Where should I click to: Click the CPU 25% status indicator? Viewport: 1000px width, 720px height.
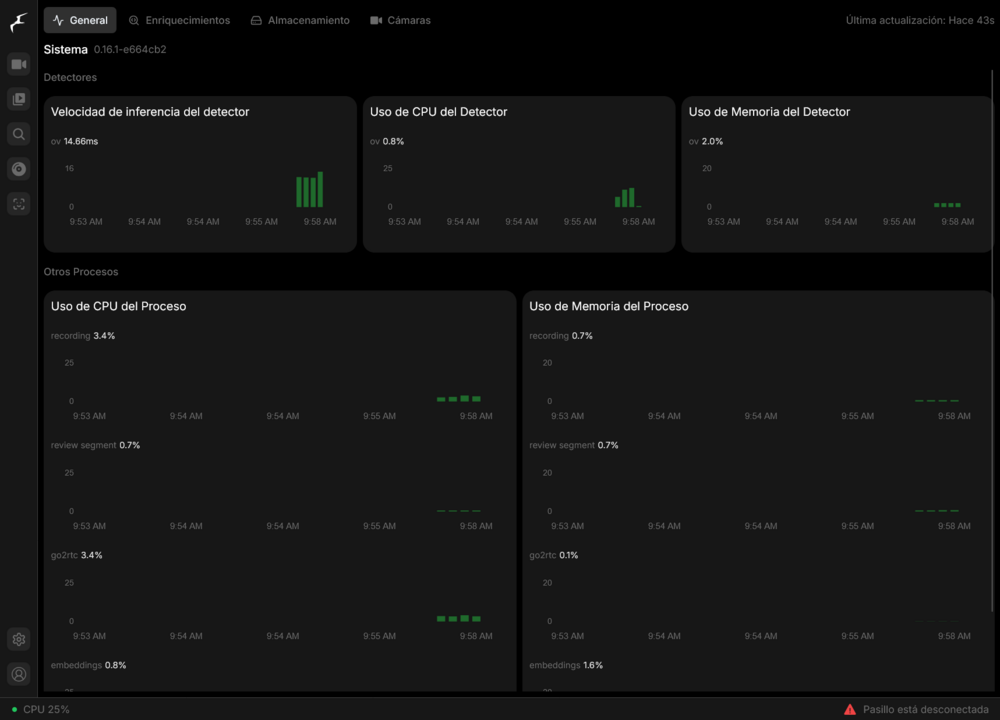coord(40,709)
